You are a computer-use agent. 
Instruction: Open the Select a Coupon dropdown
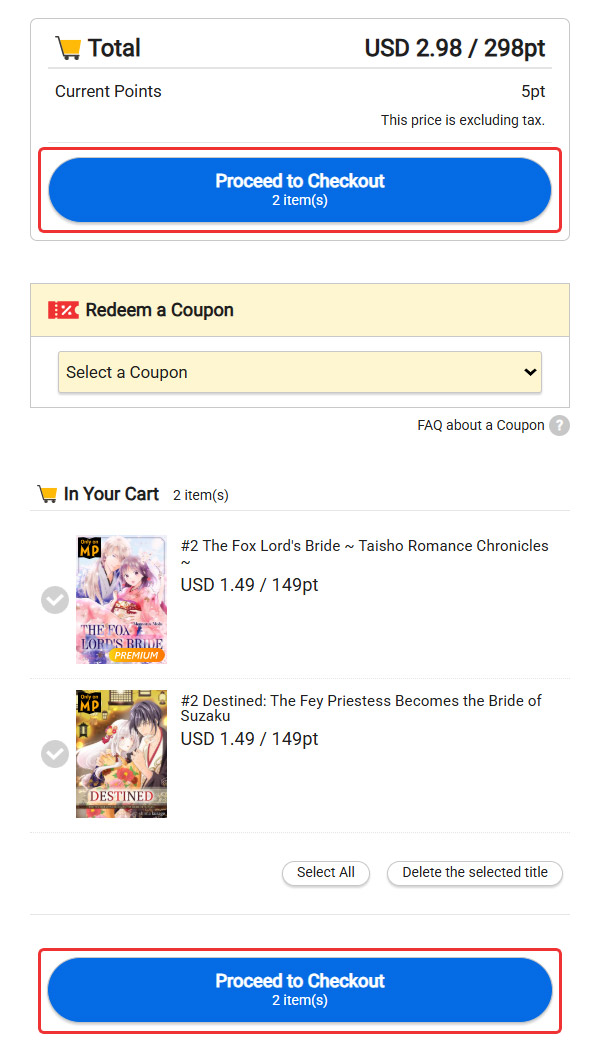300,372
